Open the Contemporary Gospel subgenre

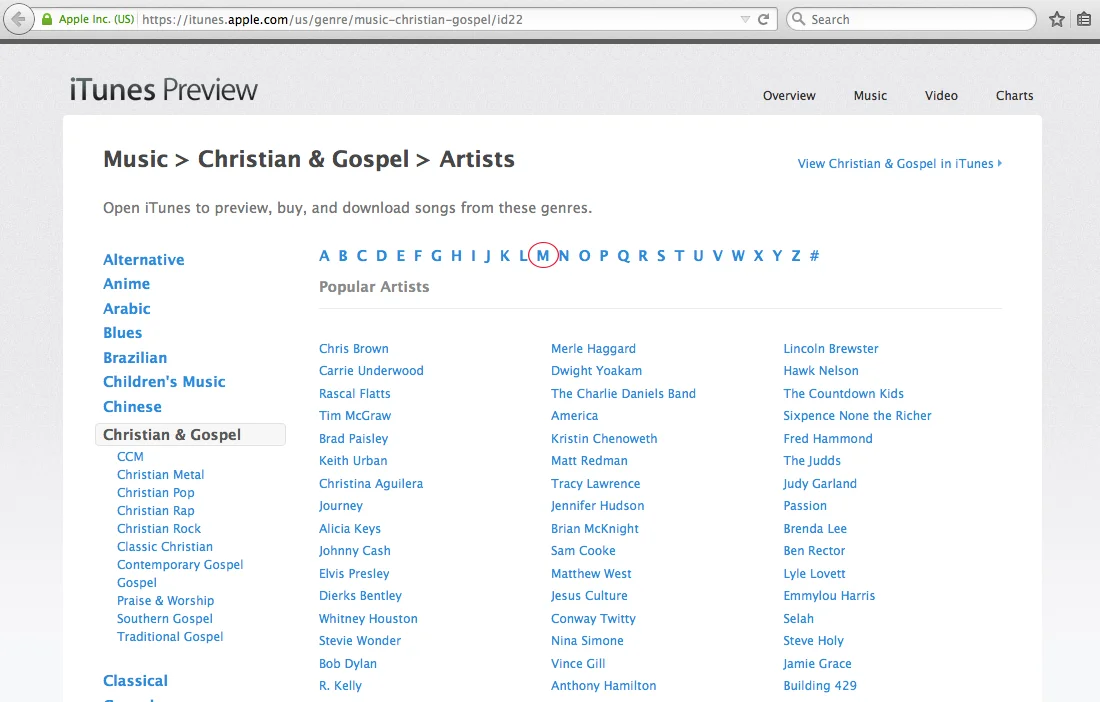(x=180, y=565)
